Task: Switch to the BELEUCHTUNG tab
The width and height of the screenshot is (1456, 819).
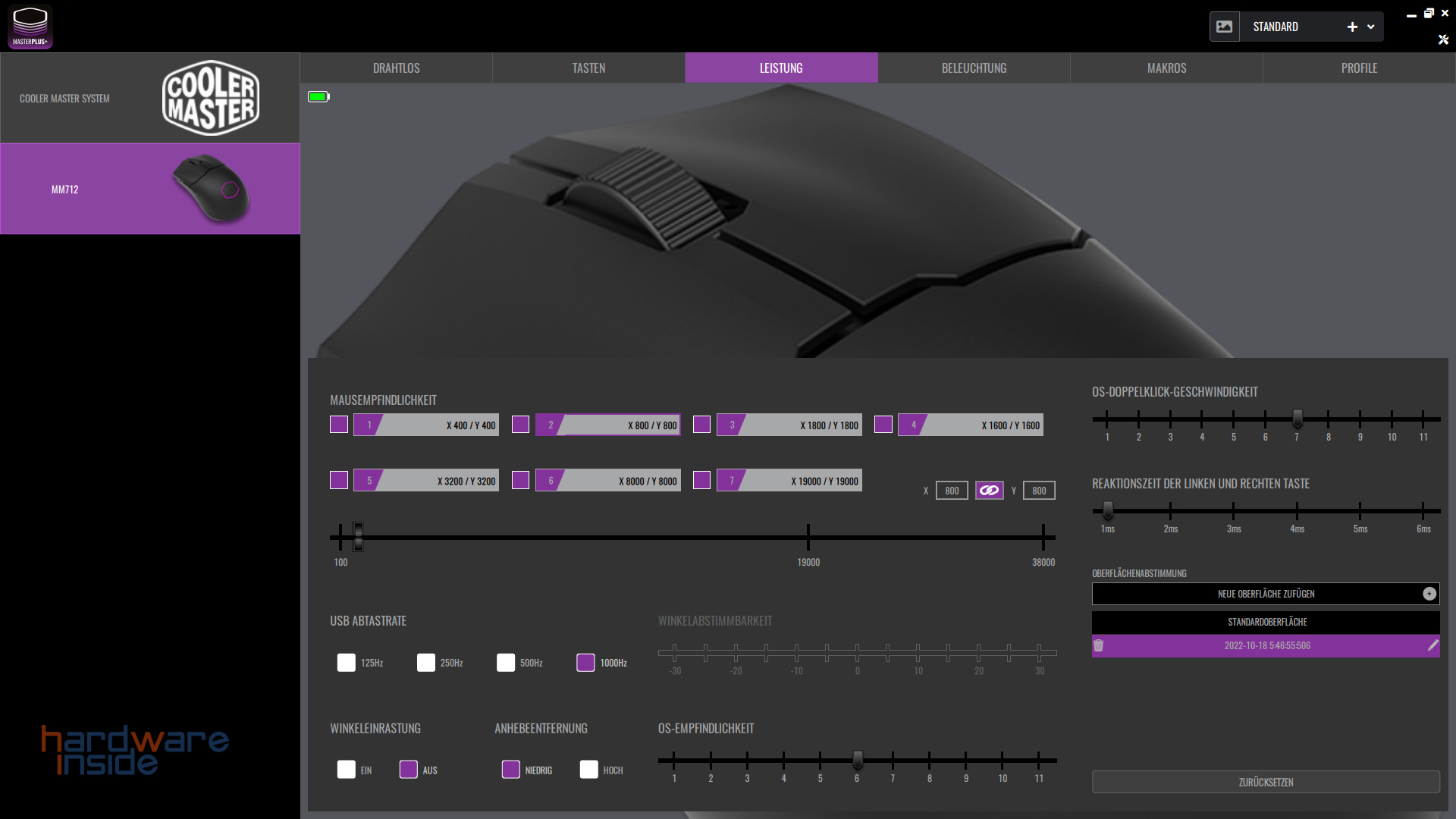Action: coord(974,68)
